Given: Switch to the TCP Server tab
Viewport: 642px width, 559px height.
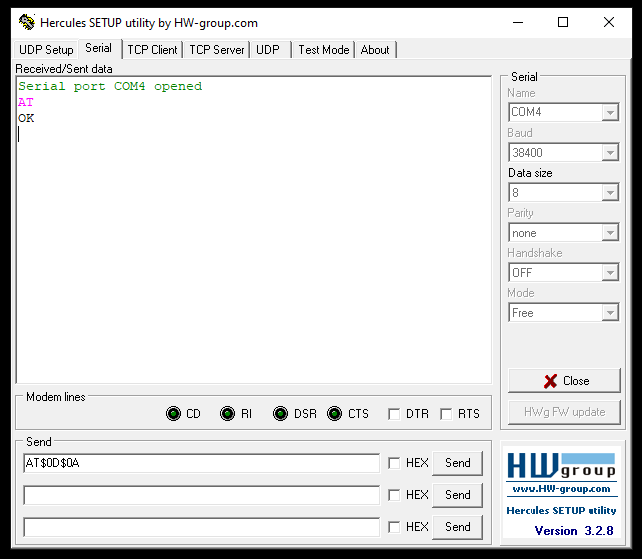Looking at the screenshot, I should (216, 50).
